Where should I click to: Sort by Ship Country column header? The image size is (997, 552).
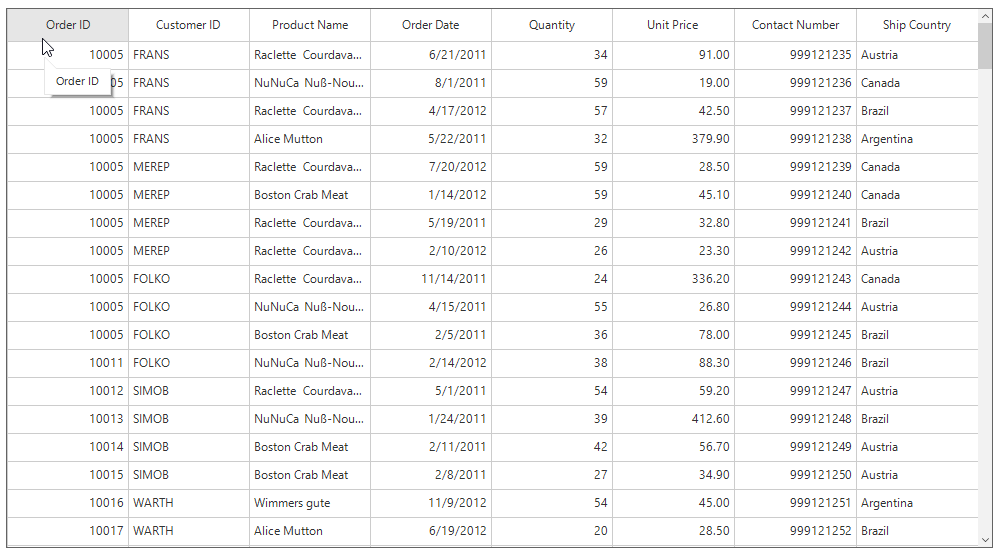pos(916,25)
